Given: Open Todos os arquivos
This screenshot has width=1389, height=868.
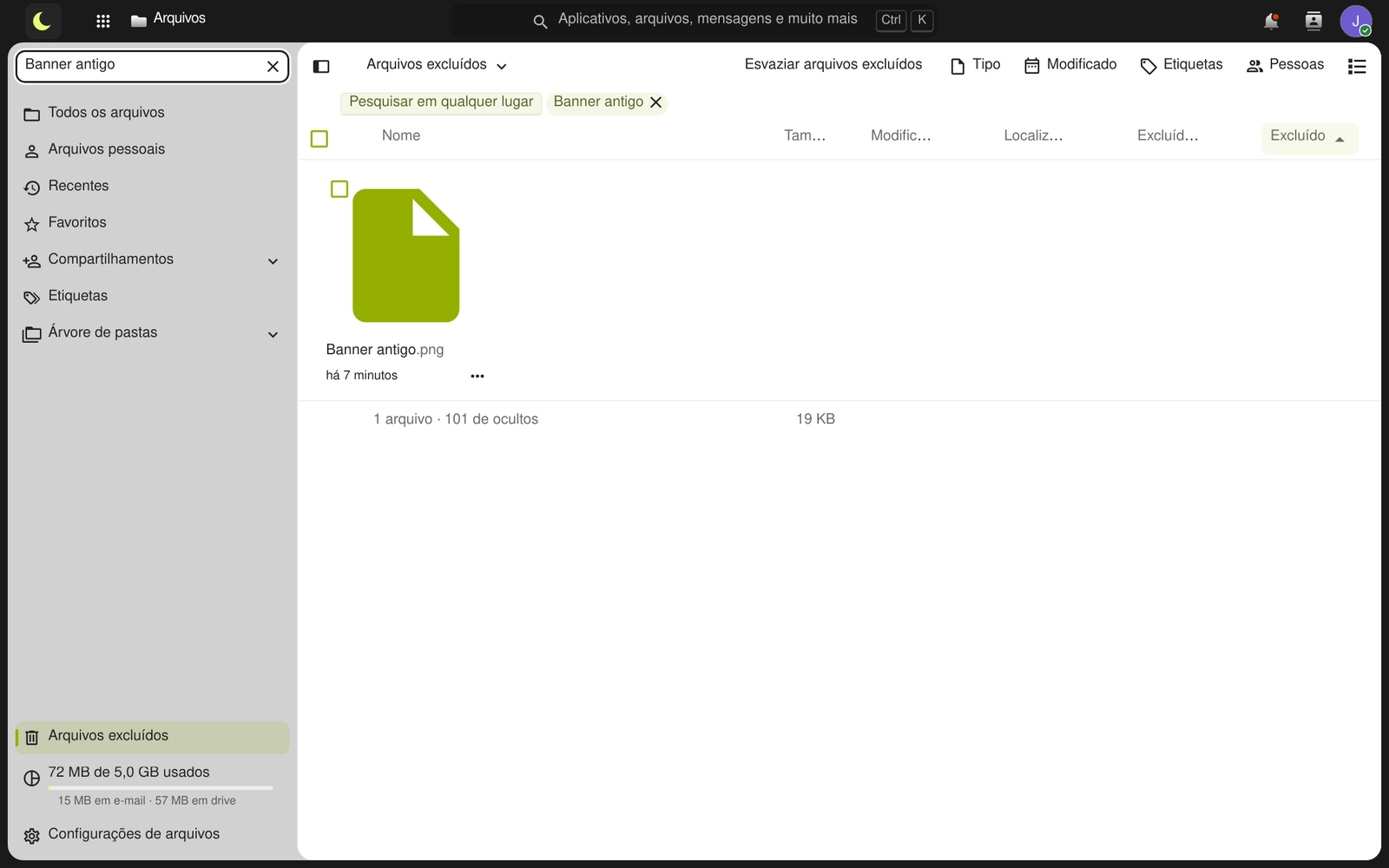Looking at the screenshot, I should point(152,113).
